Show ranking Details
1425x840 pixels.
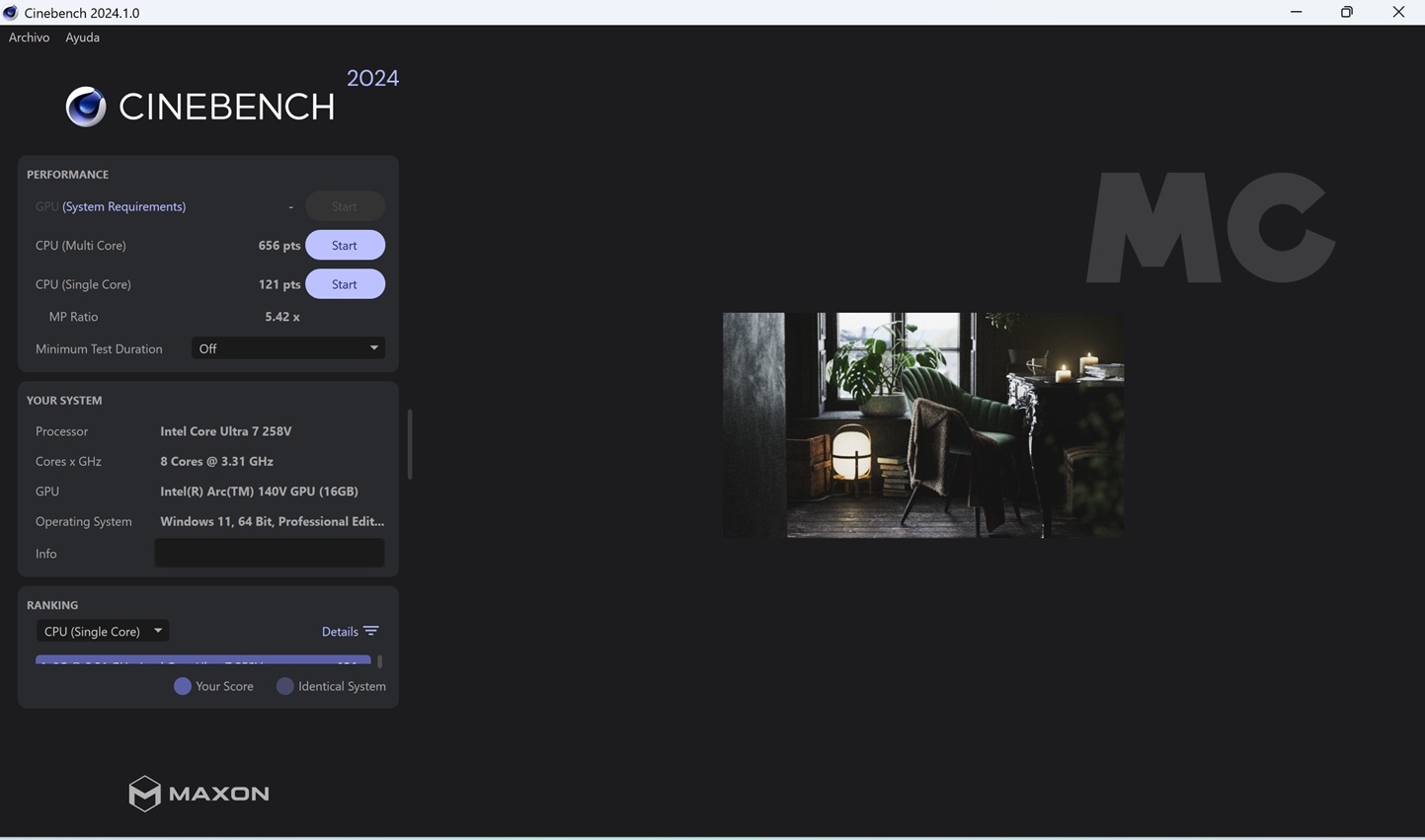point(340,632)
